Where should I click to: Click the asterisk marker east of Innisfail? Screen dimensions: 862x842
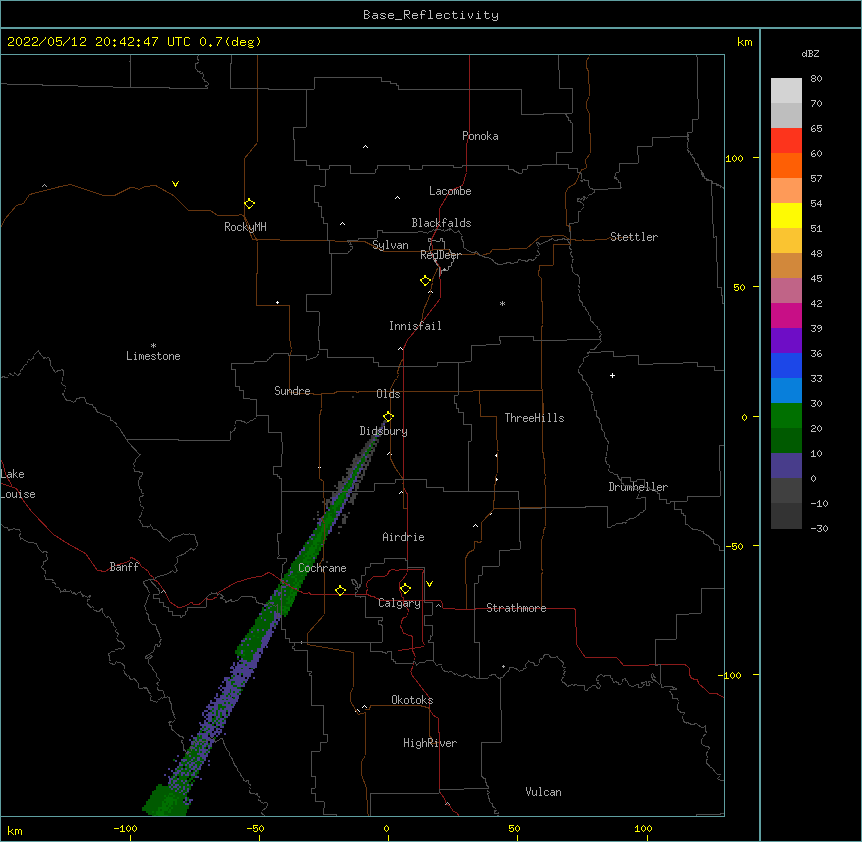coord(502,303)
